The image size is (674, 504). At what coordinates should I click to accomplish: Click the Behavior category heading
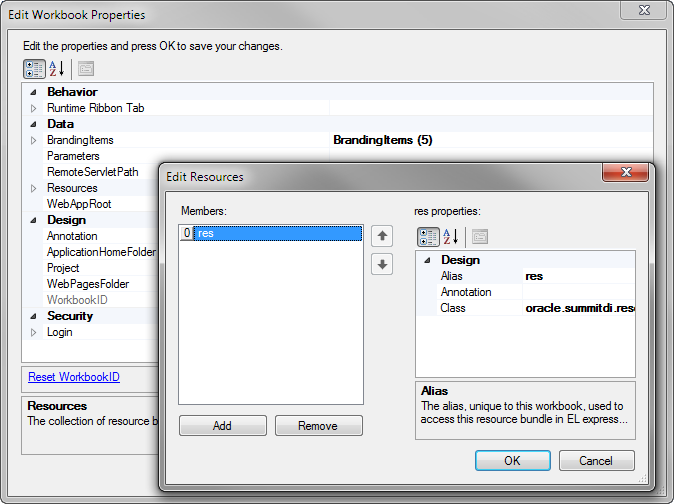click(72, 92)
